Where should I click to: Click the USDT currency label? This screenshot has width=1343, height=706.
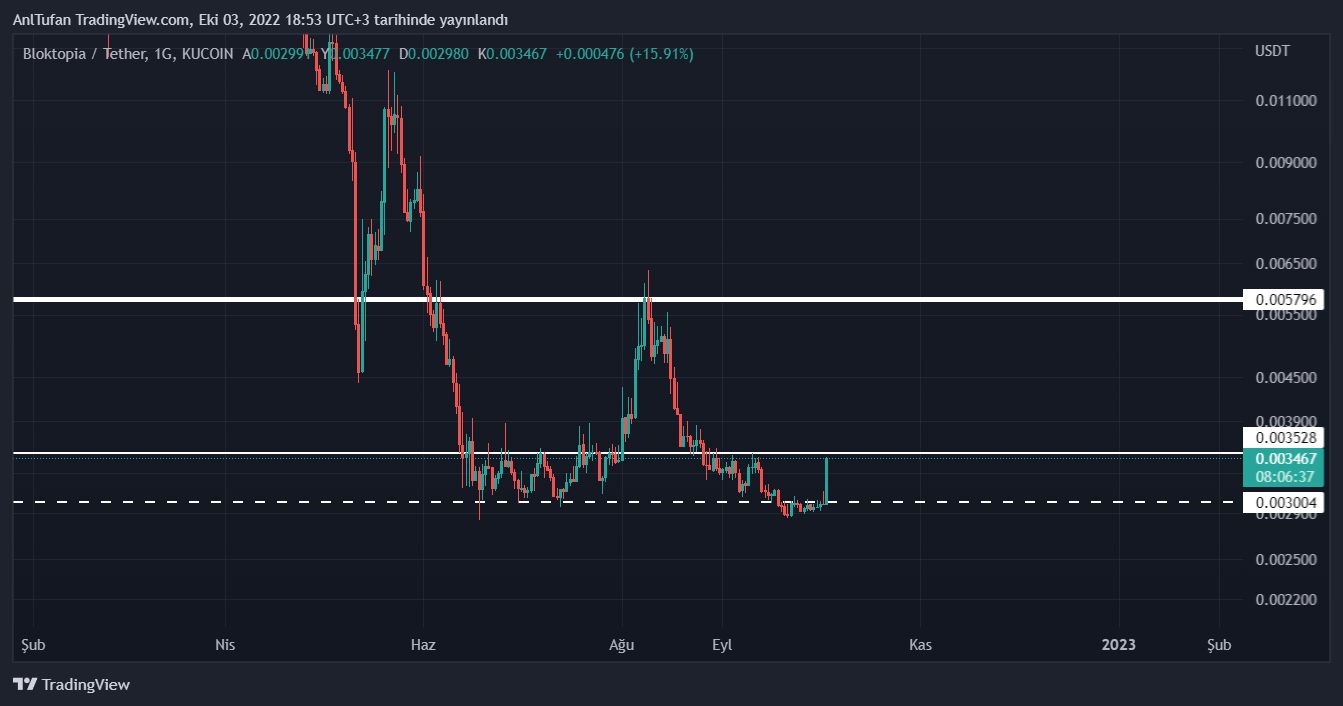coord(1272,51)
